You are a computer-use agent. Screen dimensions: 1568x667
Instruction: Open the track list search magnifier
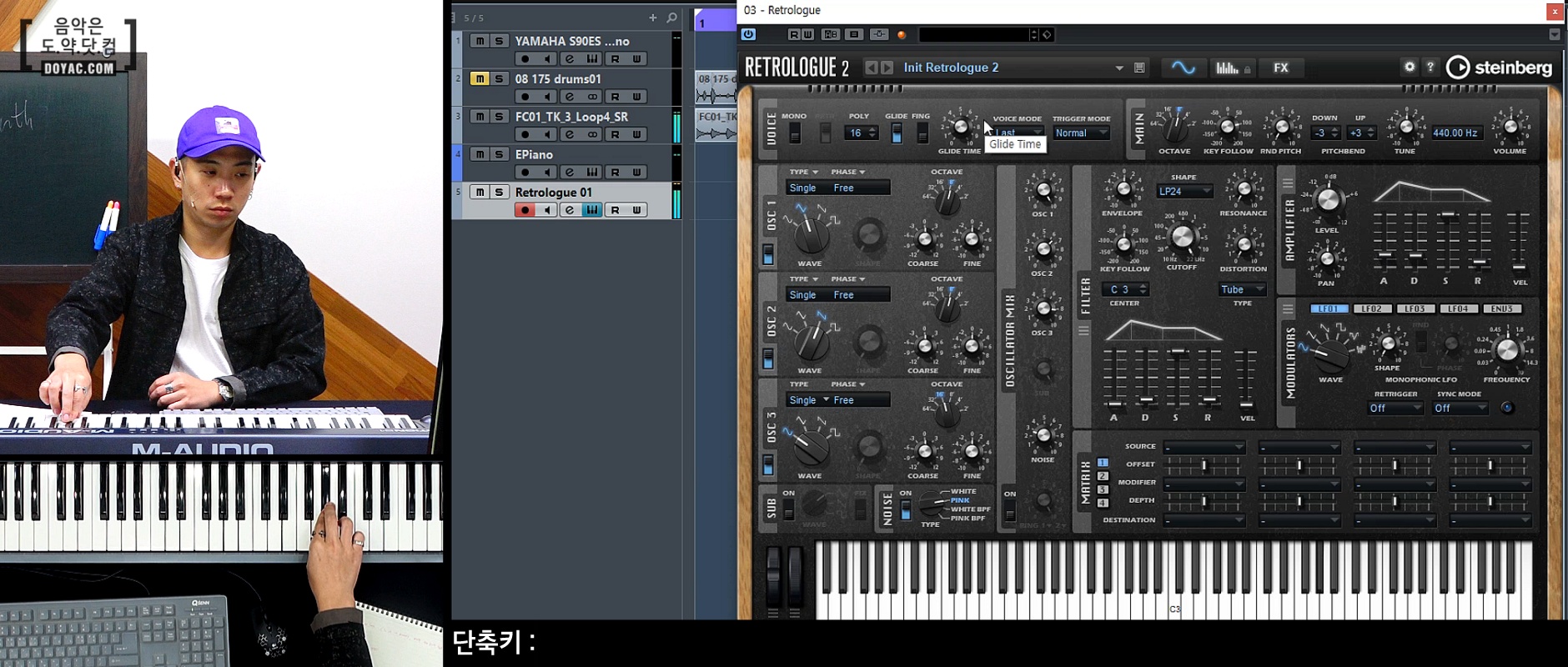671,18
